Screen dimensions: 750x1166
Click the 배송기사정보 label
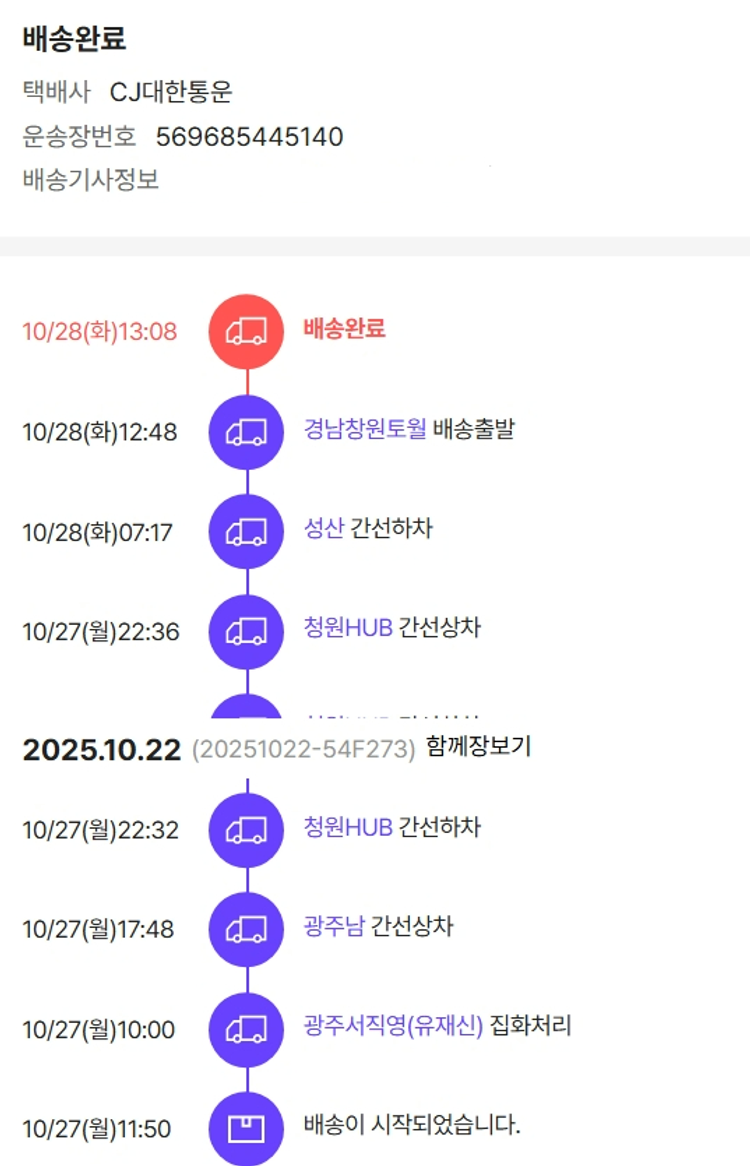tap(90, 180)
